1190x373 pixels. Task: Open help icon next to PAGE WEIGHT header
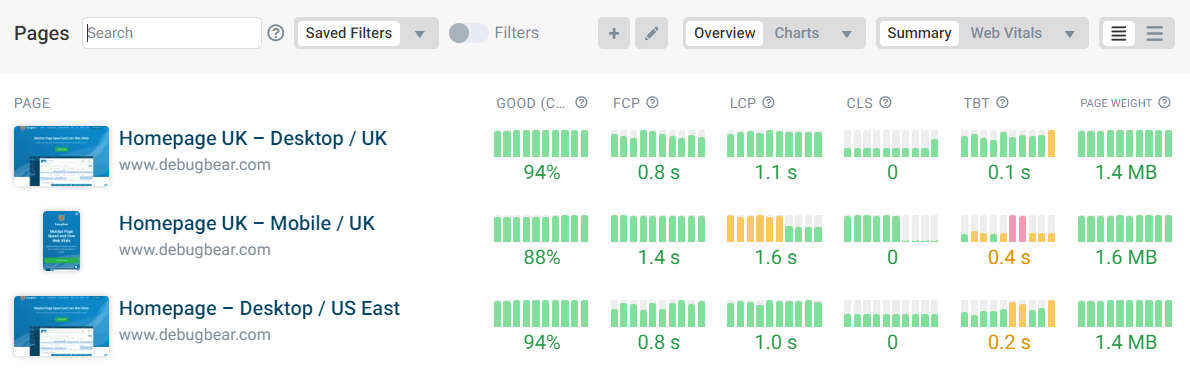pos(1164,103)
